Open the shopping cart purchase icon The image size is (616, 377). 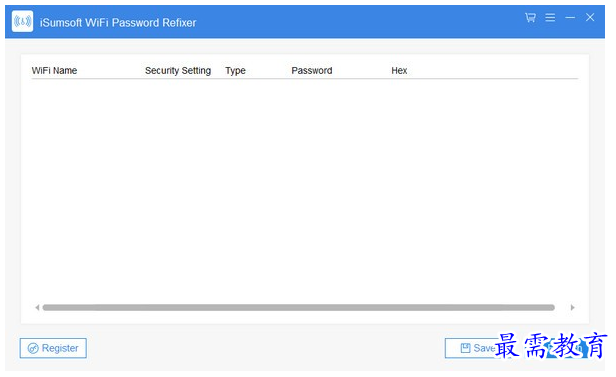point(530,18)
